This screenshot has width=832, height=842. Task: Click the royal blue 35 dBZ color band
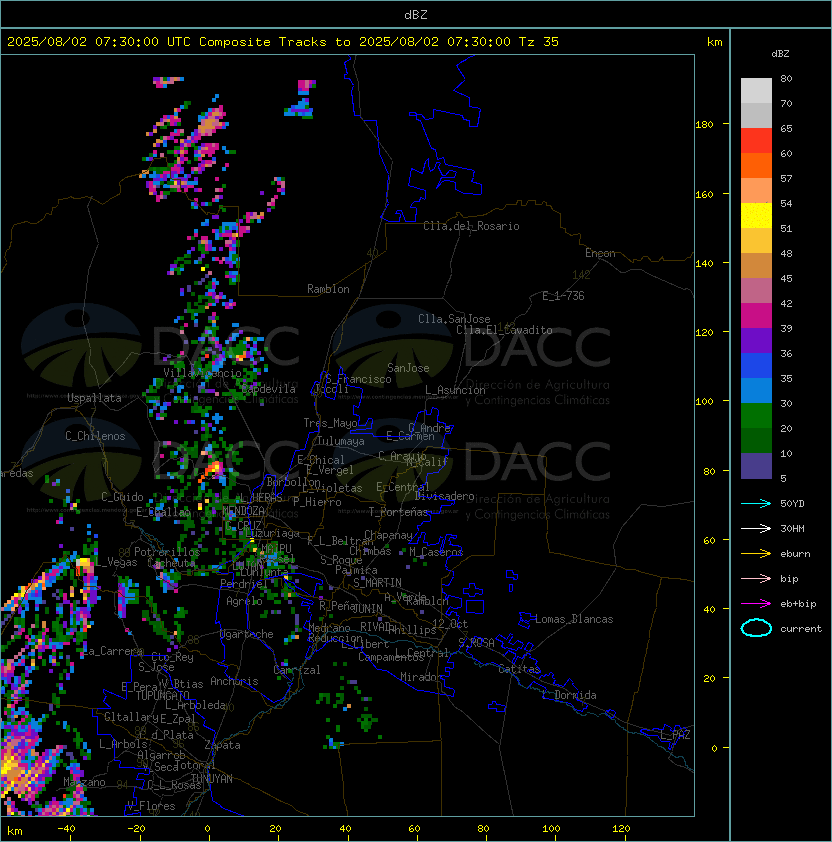[x=756, y=366]
